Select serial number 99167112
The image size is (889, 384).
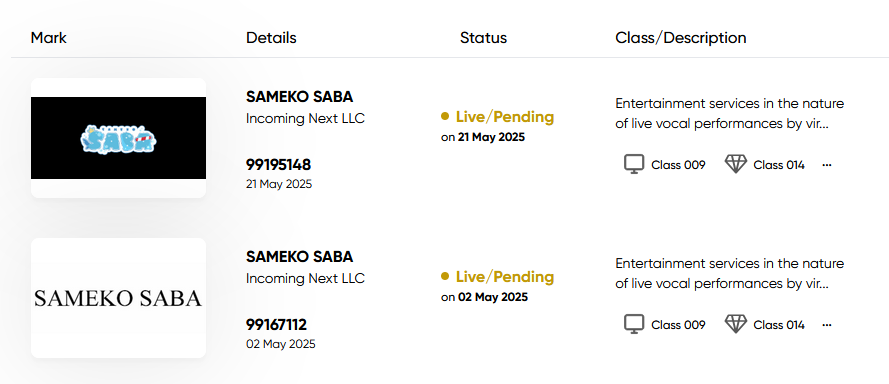pos(276,325)
